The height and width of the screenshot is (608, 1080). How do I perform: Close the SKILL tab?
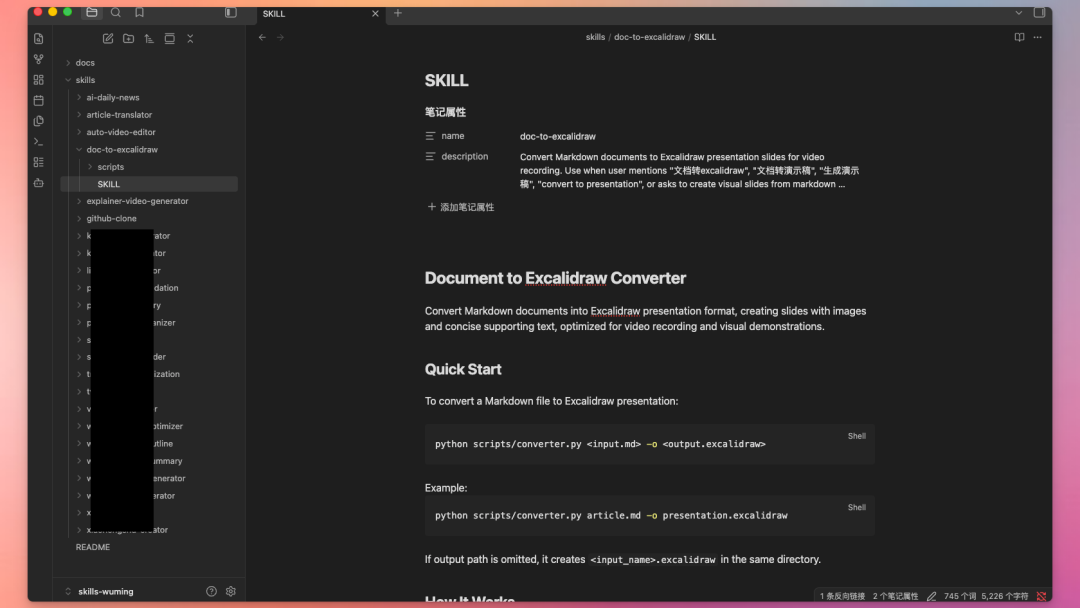(x=375, y=14)
